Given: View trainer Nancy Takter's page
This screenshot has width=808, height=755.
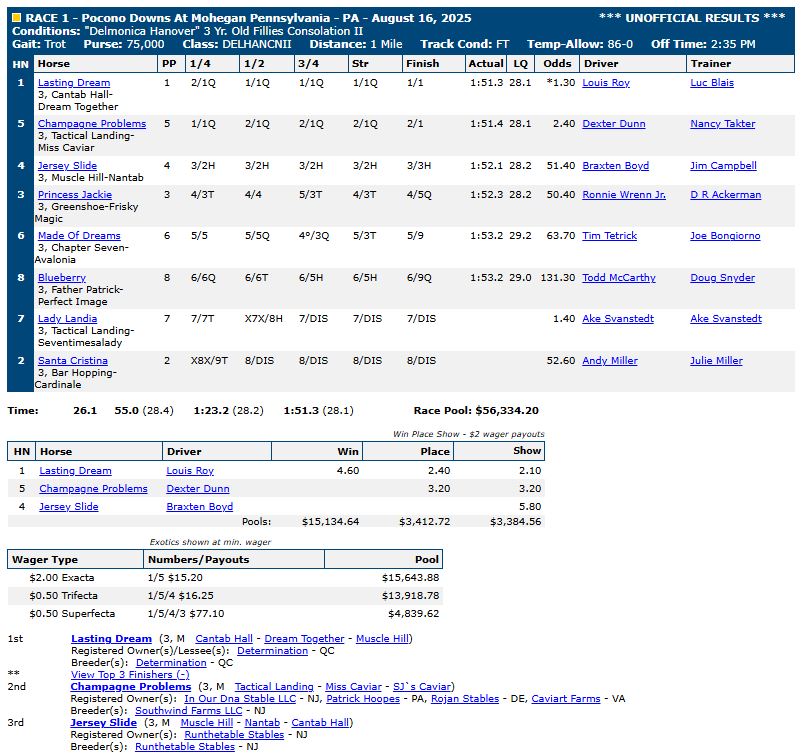Looking at the screenshot, I should (x=723, y=124).
